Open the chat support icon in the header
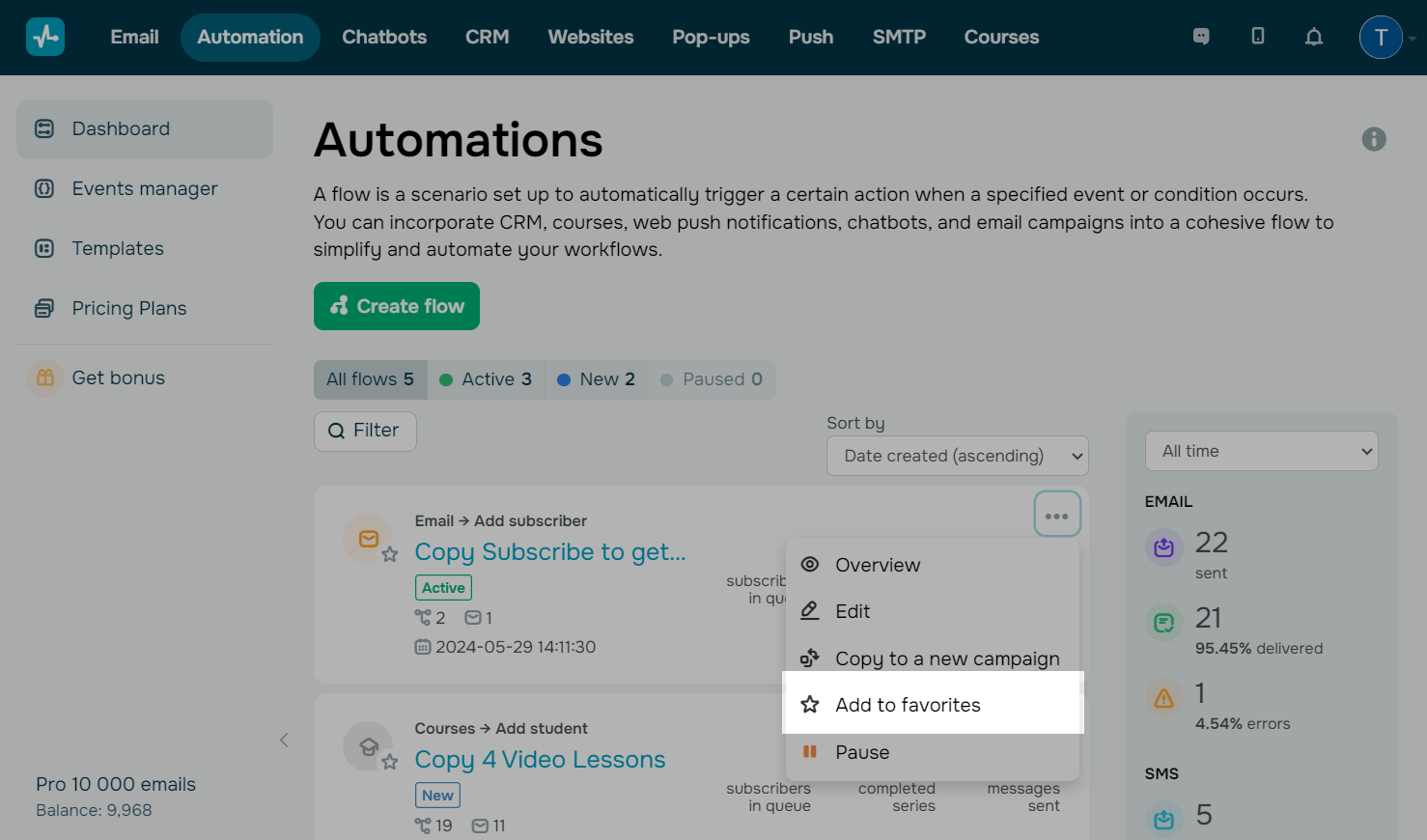The height and width of the screenshot is (840, 1427). coord(1201,37)
